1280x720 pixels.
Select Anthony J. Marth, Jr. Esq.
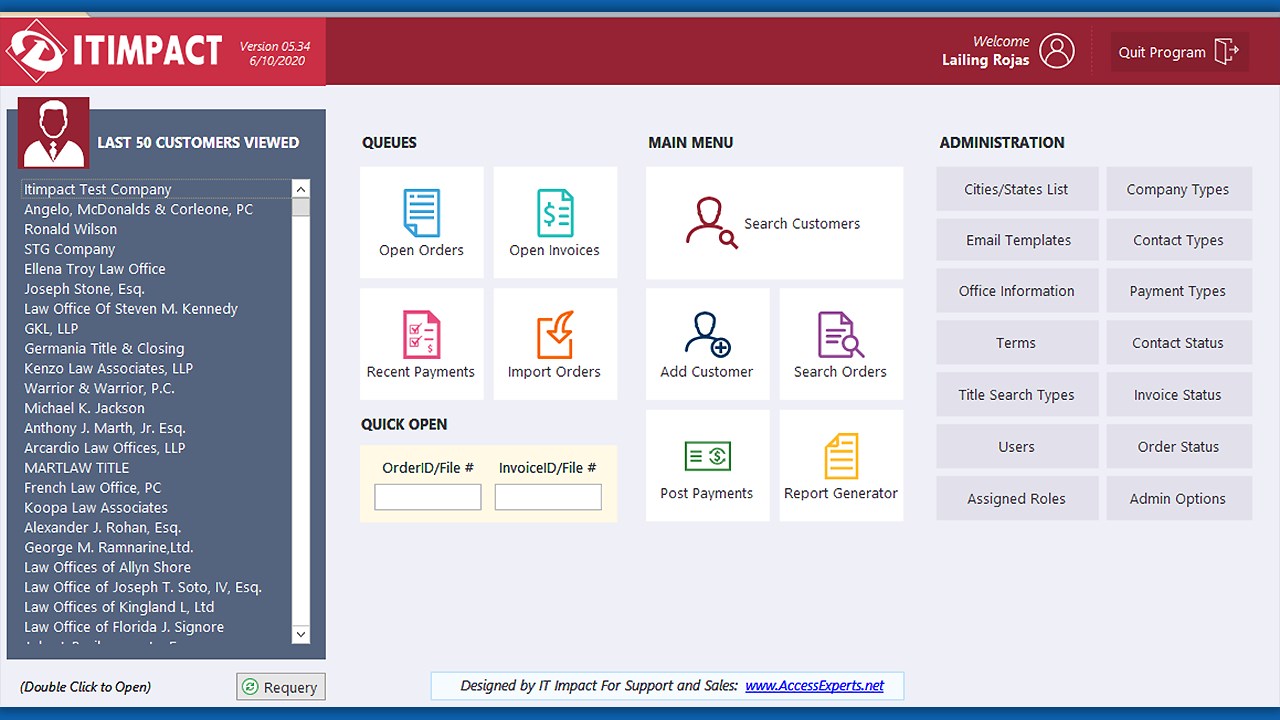point(156,428)
